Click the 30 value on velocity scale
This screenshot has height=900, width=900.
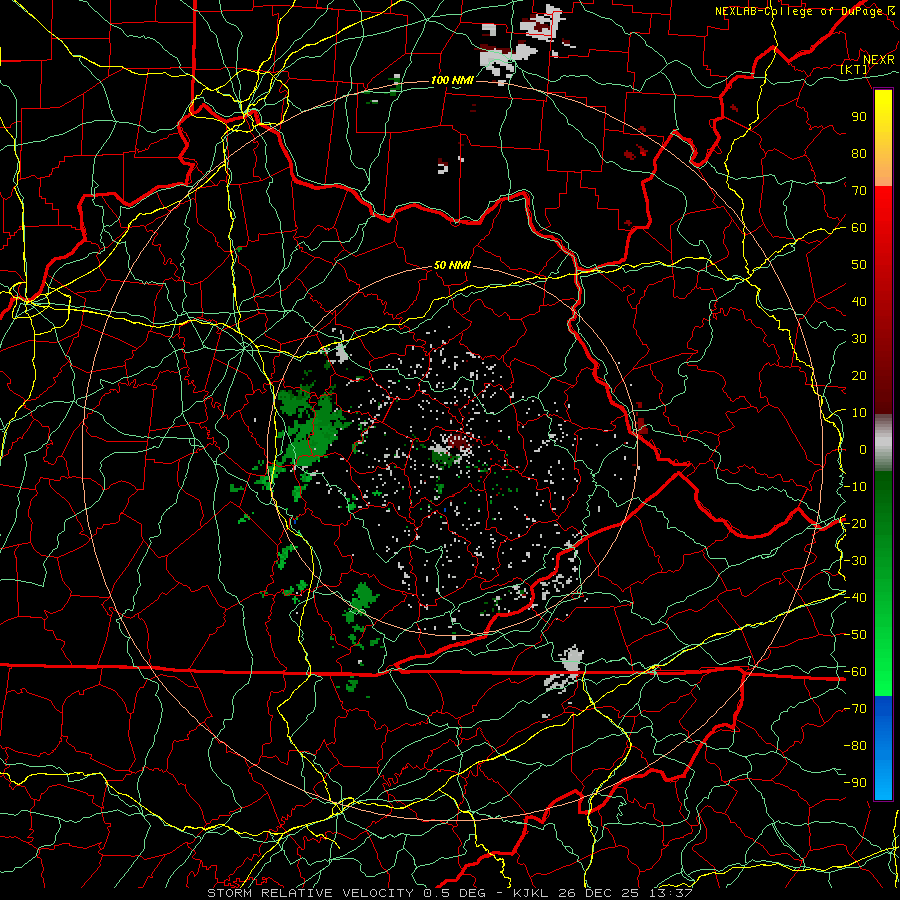pyautogui.click(x=859, y=339)
